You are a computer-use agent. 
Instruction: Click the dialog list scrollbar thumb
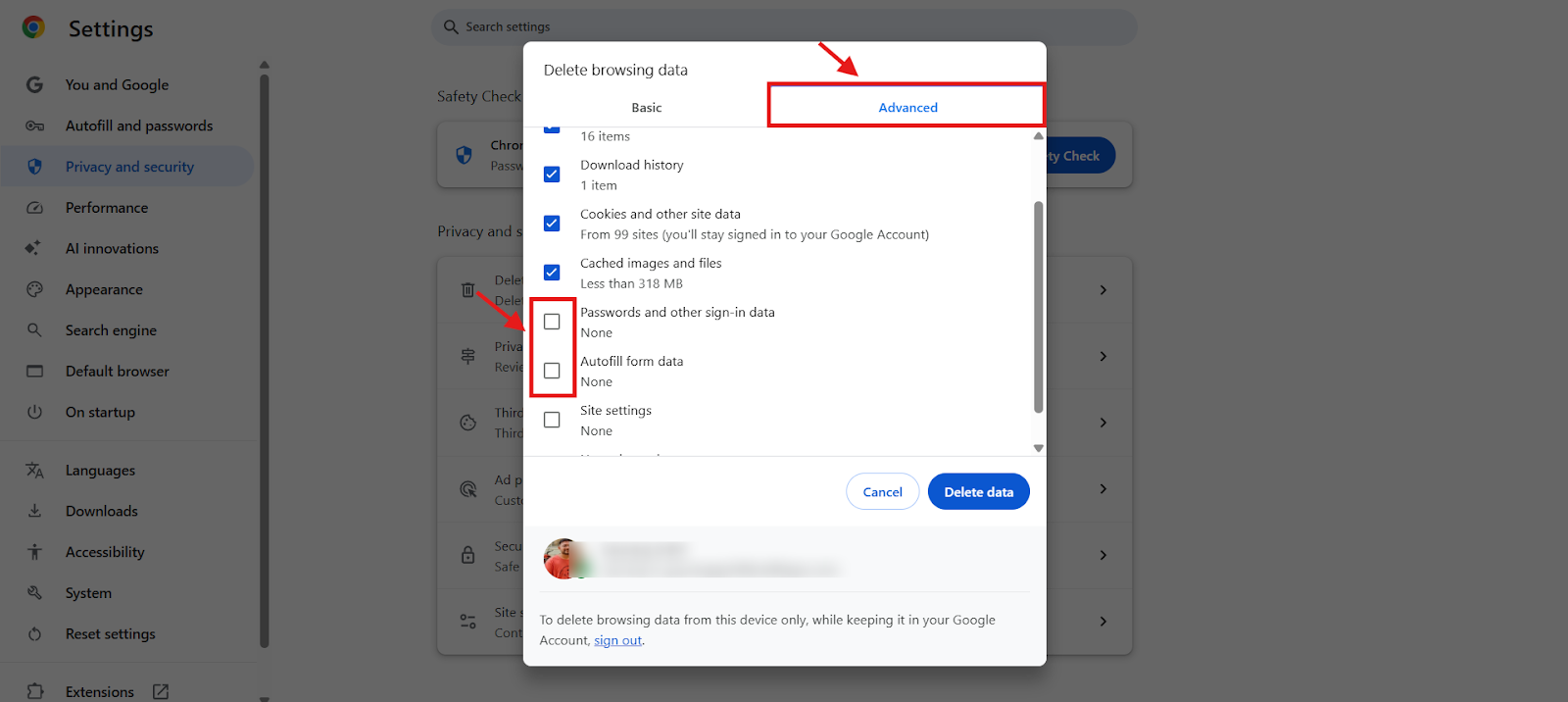click(x=1038, y=307)
